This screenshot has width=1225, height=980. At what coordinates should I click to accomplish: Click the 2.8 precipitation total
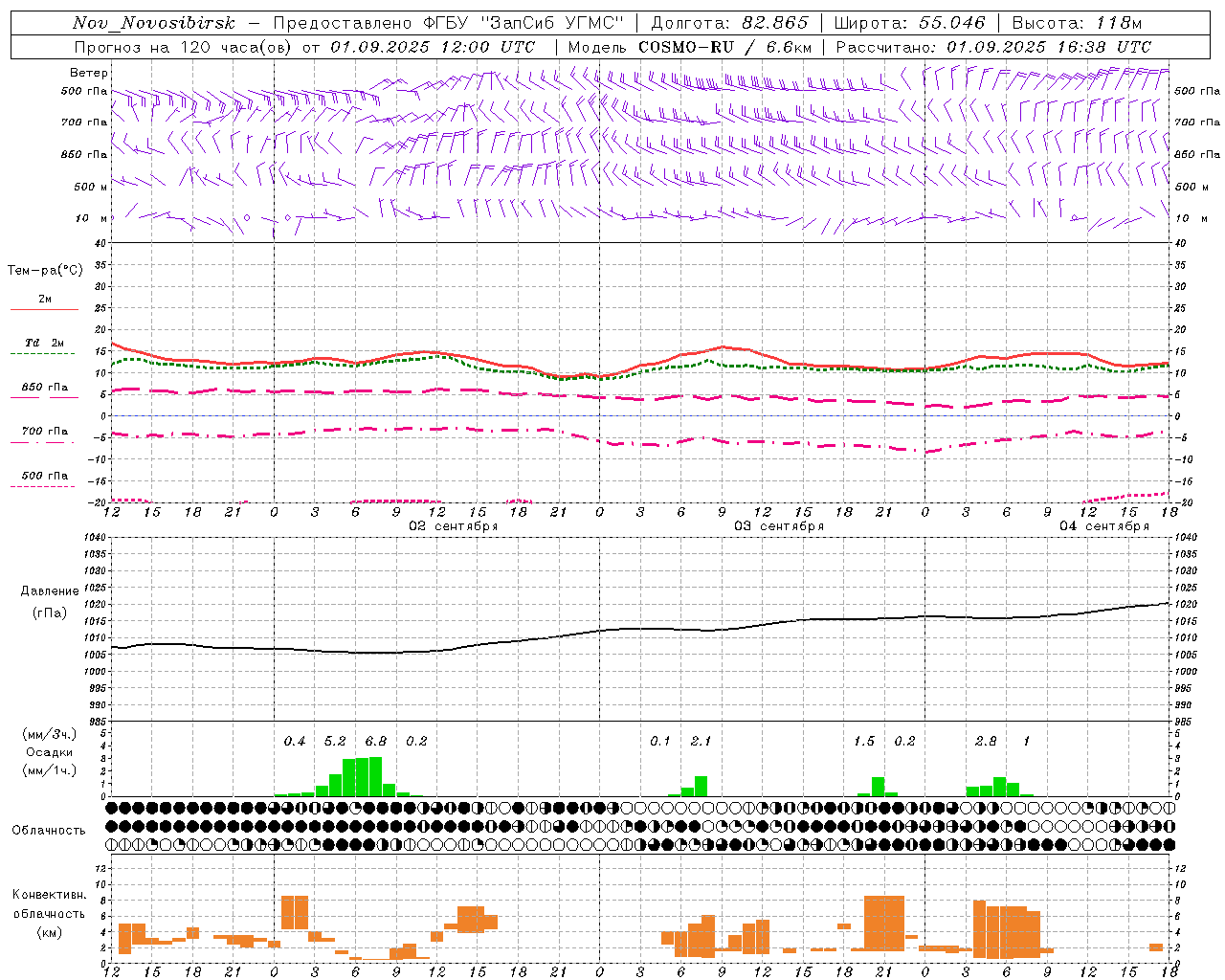point(986,742)
